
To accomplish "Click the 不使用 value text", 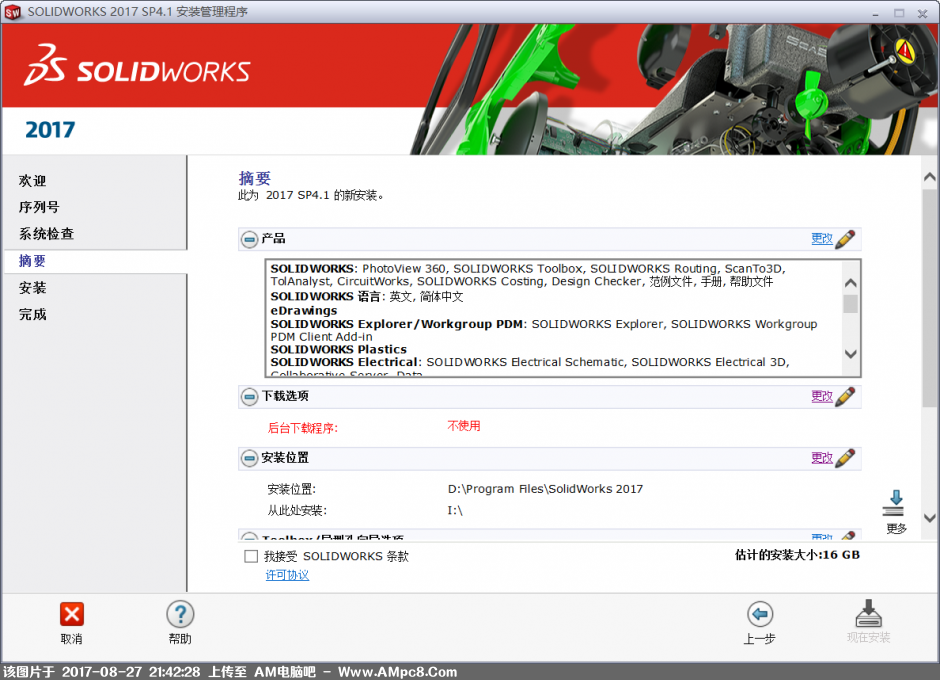I will click(x=463, y=426).
